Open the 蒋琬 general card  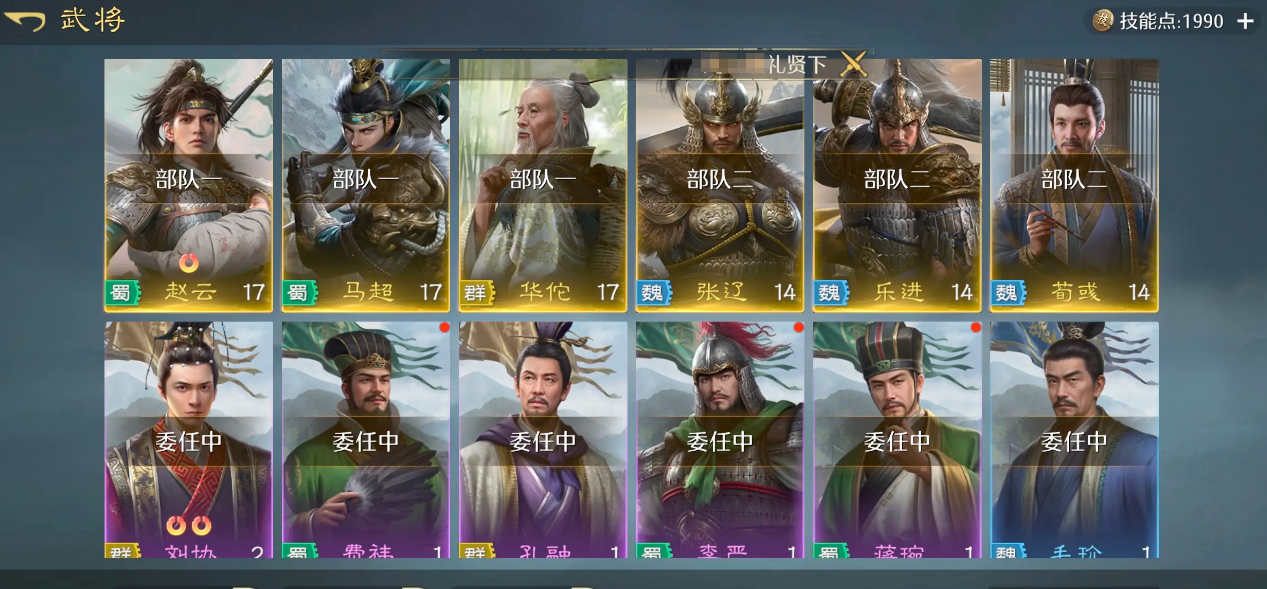(897, 440)
